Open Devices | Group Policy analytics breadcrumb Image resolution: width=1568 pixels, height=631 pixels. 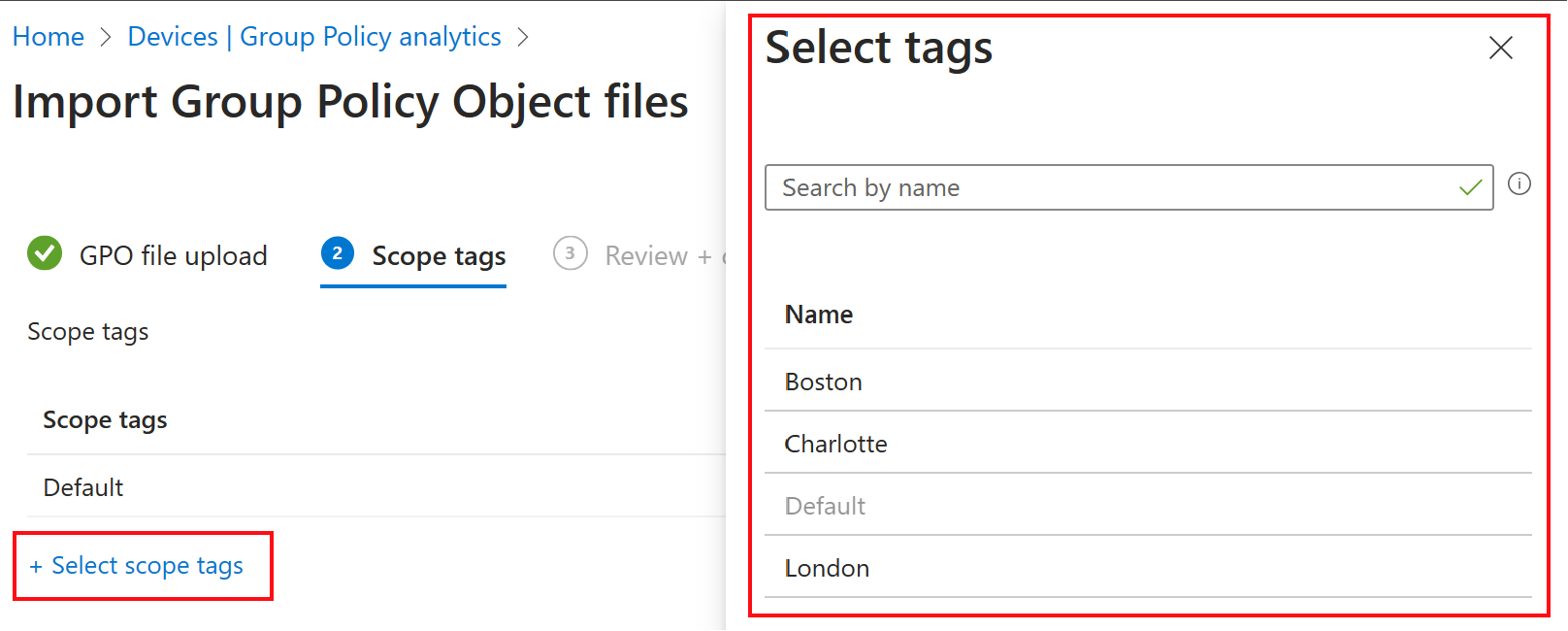(x=314, y=37)
